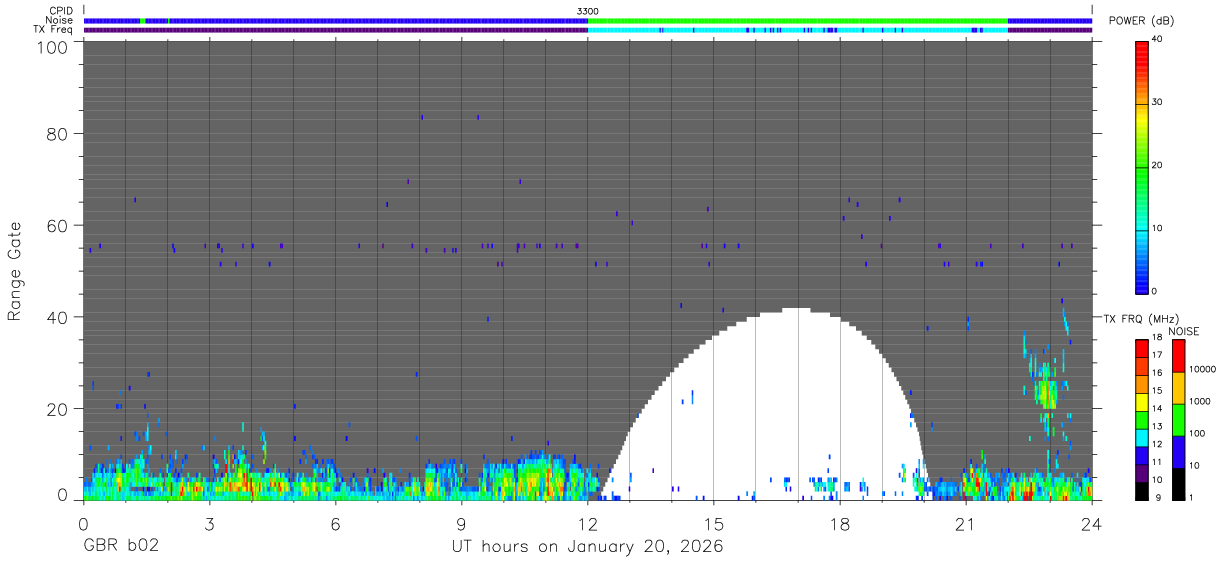This screenshot has width=1228, height=567.
Task: Click the 9 tick on the UT hours axis
Action: click(461, 523)
